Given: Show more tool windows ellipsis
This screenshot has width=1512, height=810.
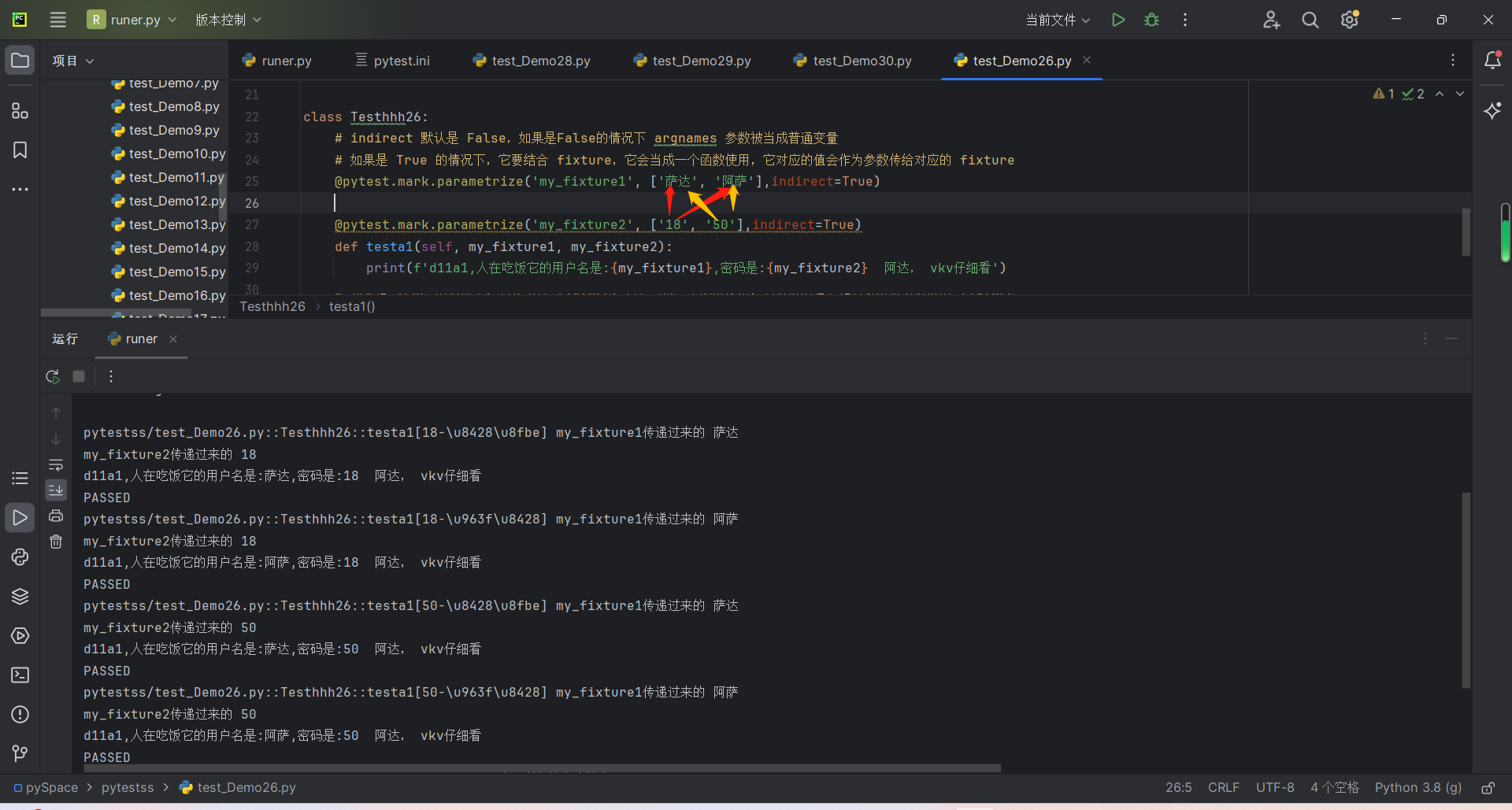Looking at the screenshot, I should (x=20, y=189).
